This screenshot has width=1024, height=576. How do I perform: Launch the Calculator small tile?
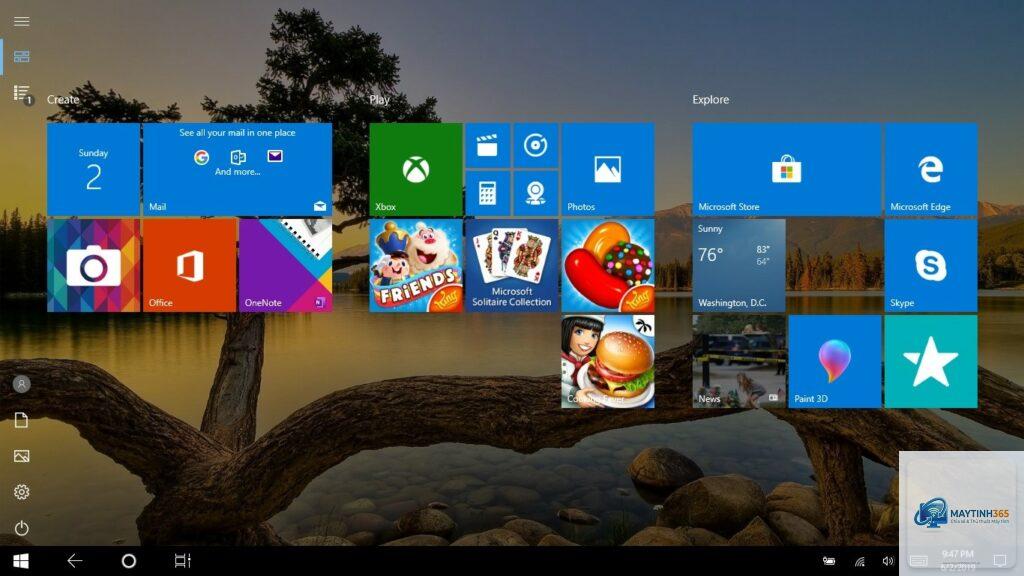[488, 193]
